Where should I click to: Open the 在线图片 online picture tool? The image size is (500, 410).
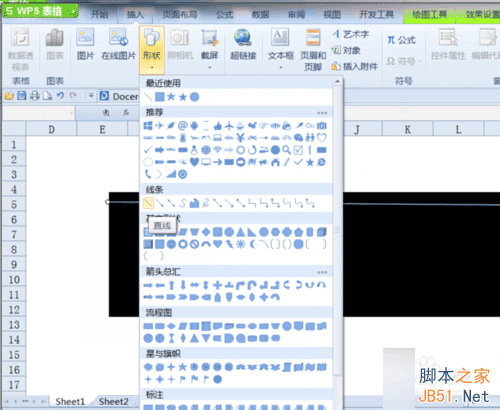(118, 44)
